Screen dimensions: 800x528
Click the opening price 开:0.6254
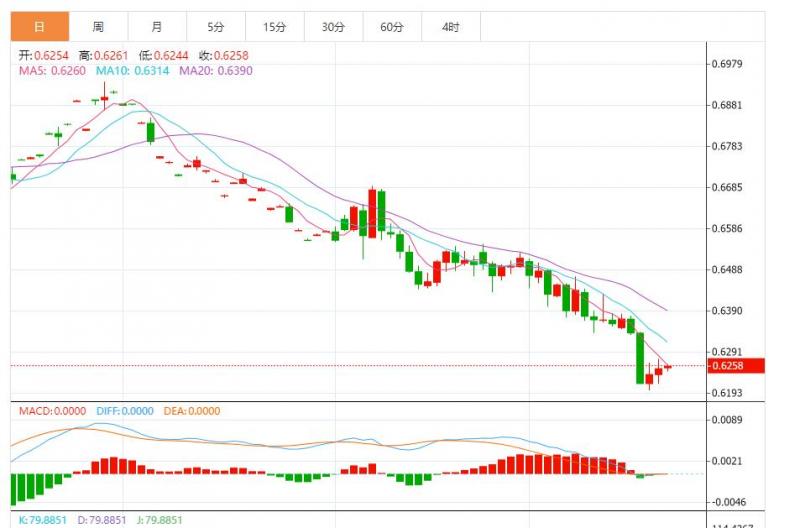(x=43, y=55)
